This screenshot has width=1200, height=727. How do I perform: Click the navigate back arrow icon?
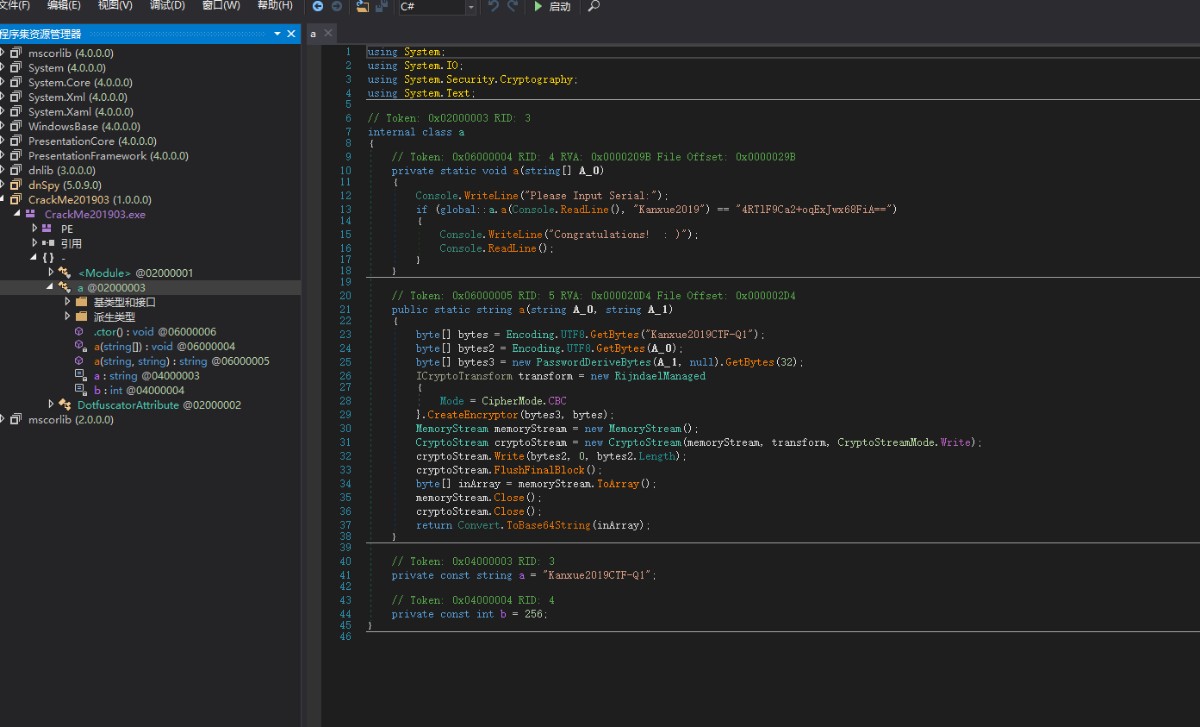tap(318, 6)
